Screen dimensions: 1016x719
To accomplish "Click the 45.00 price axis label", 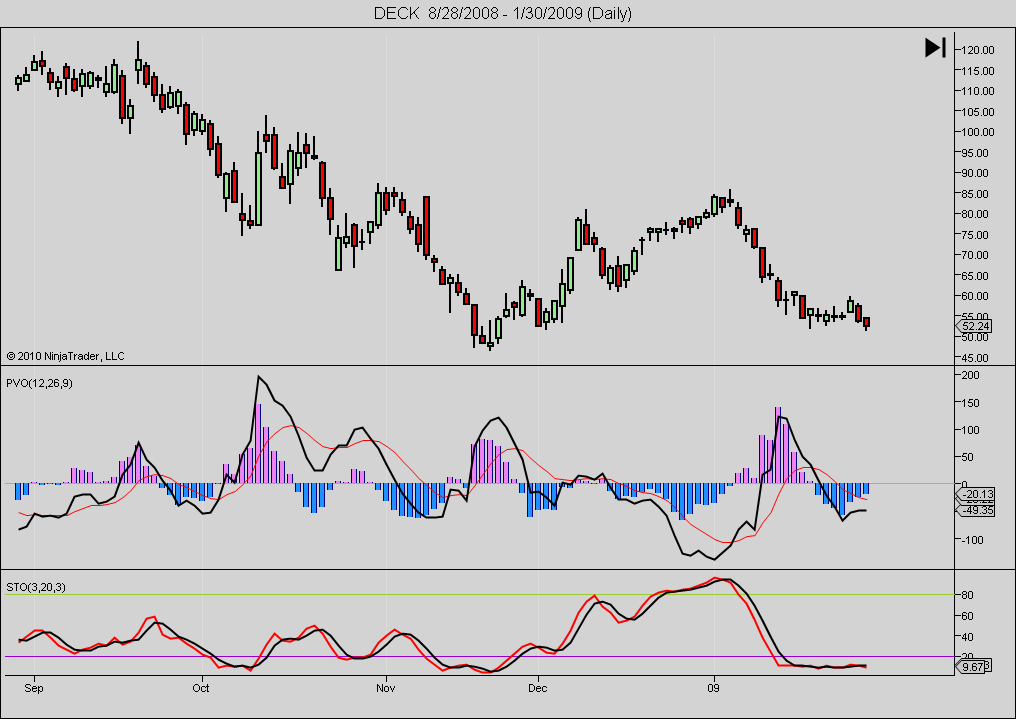I will coord(975,358).
